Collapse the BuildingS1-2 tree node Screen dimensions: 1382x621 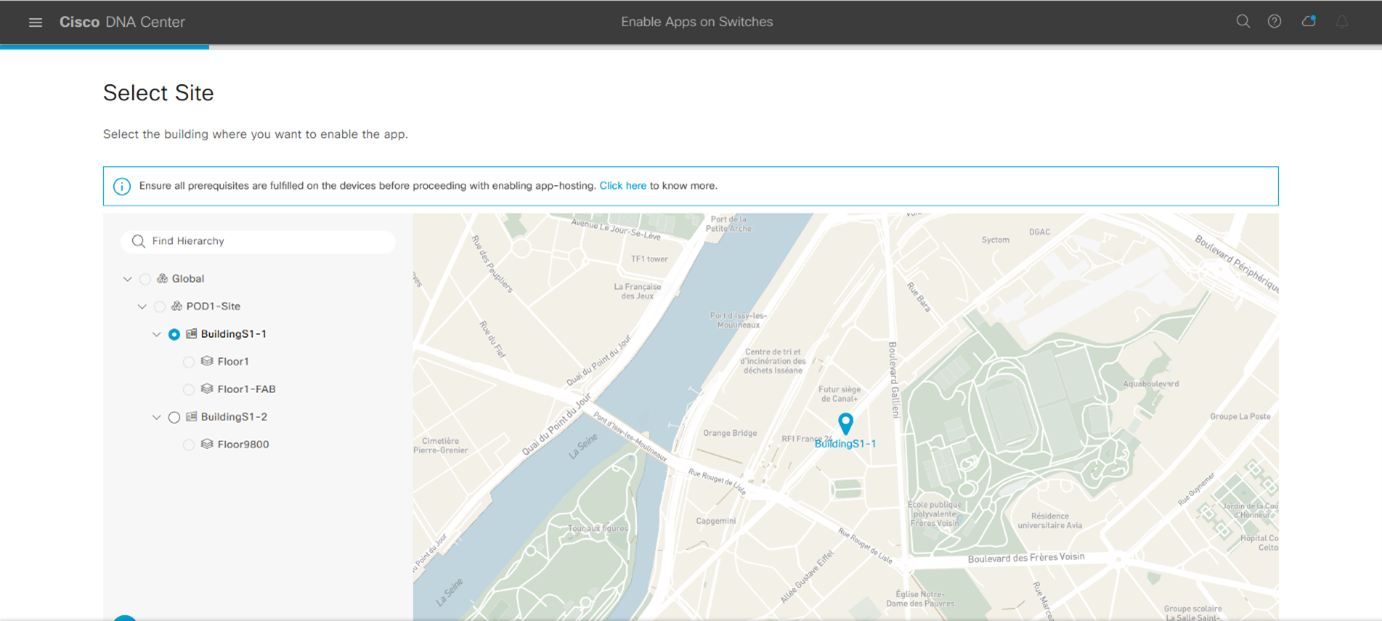[x=157, y=417]
